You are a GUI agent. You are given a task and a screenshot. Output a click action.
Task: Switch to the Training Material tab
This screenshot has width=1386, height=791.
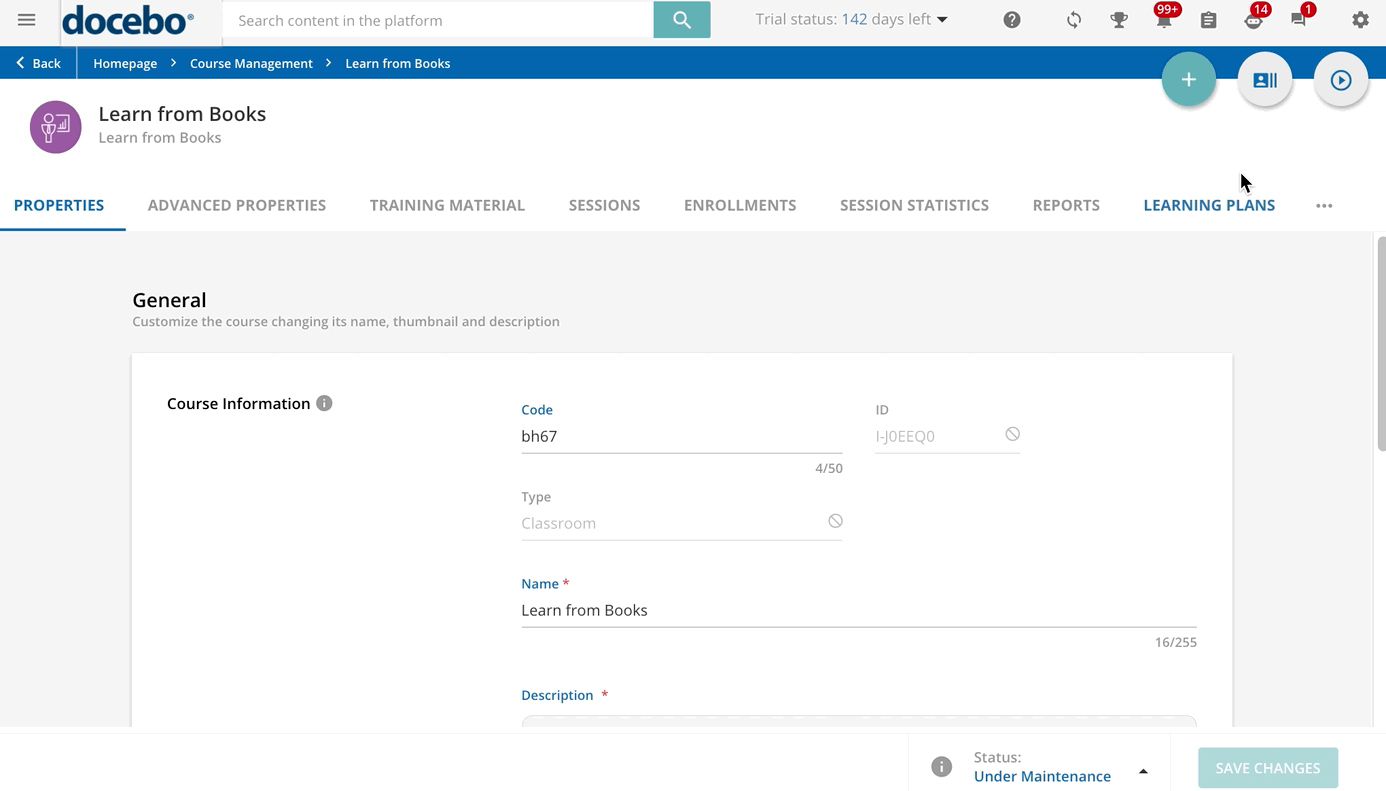447,206
